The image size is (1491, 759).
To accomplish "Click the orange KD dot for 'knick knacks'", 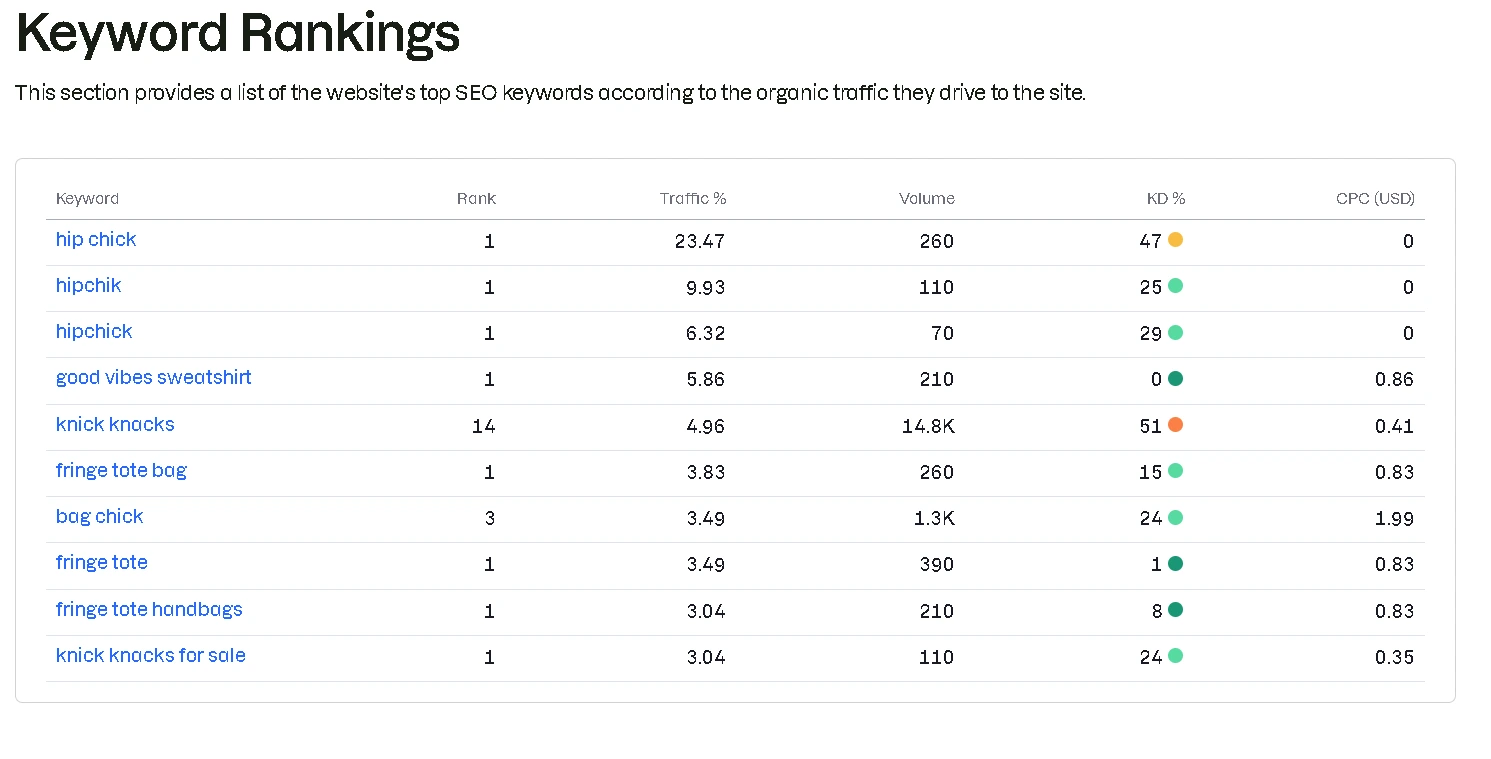I will pyautogui.click(x=1175, y=425).
